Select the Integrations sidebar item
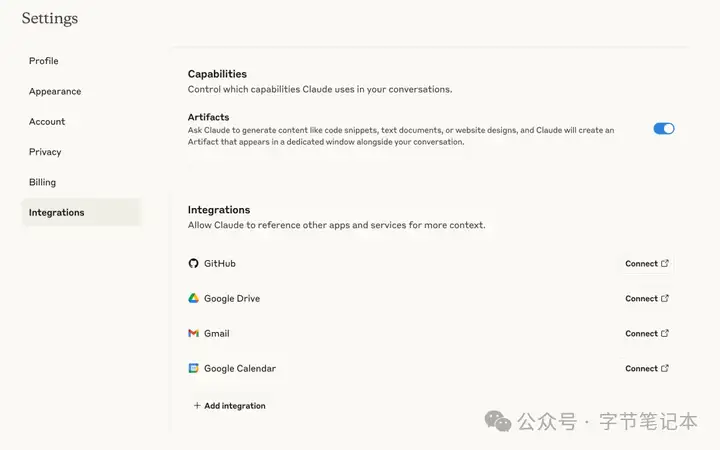The height and width of the screenshot is (450, 720). [81, 212]
